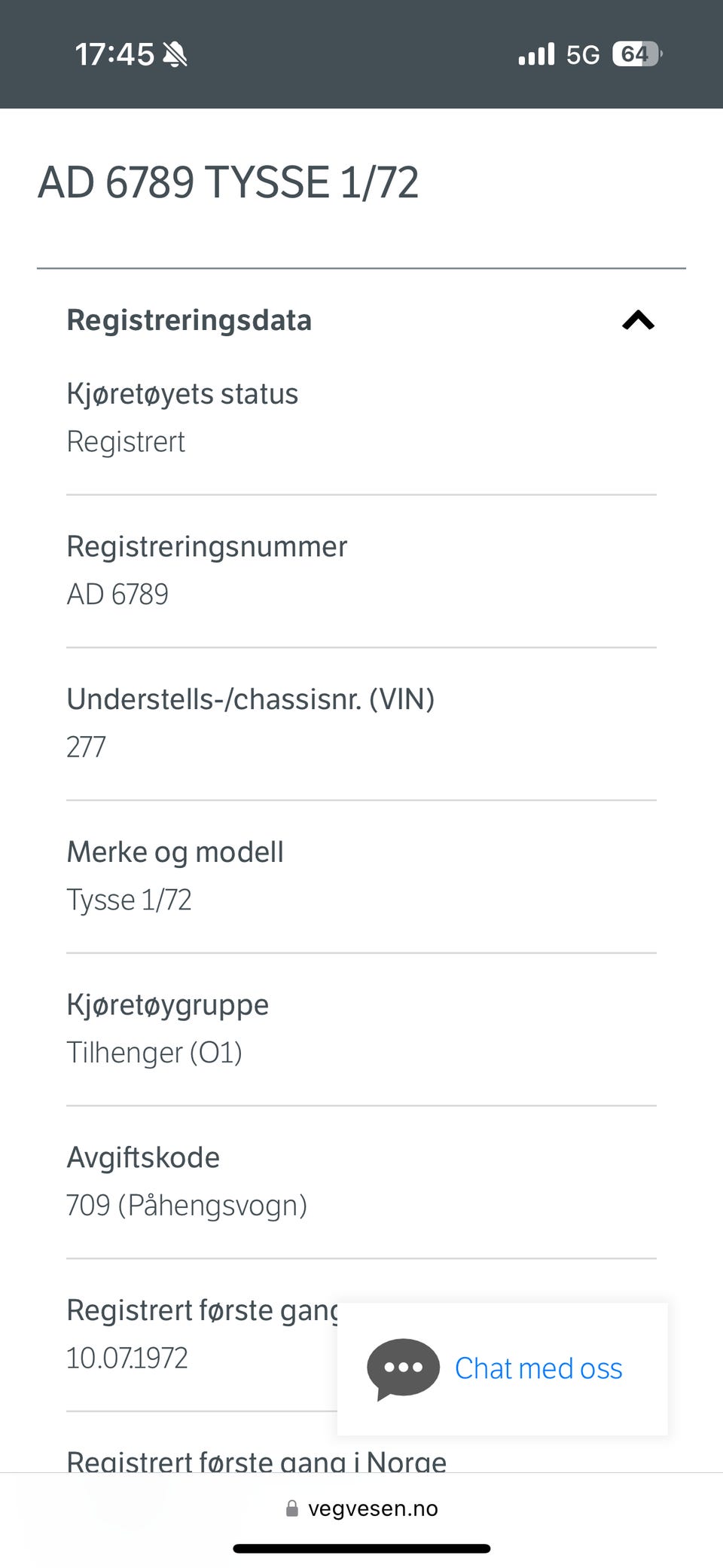The width and height of the screenshot is (723, 1568).
Task: Tap the 17:45 clock in status bar
Action: (x=114, y=54)
